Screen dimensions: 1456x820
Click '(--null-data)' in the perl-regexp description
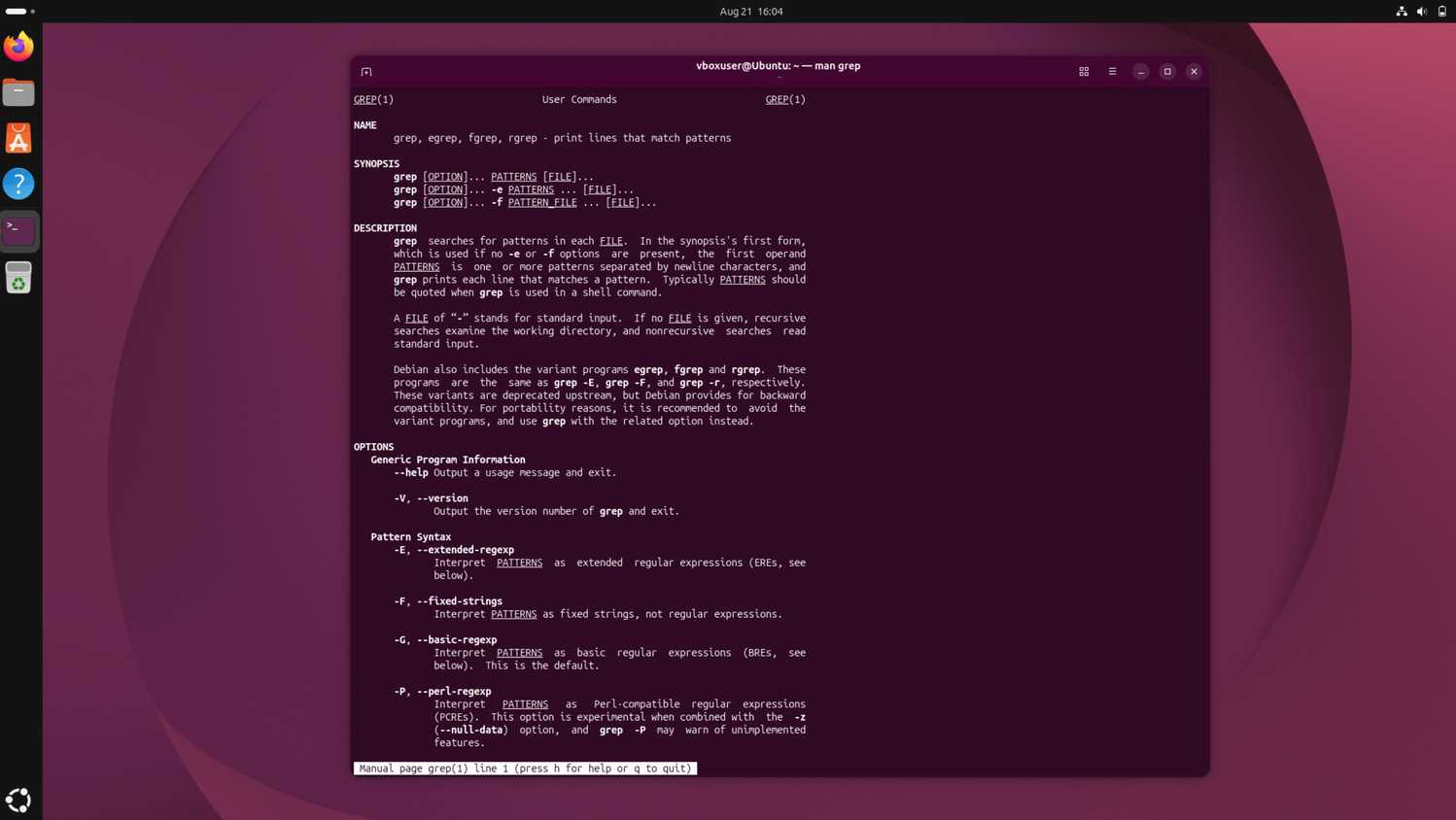471,730
